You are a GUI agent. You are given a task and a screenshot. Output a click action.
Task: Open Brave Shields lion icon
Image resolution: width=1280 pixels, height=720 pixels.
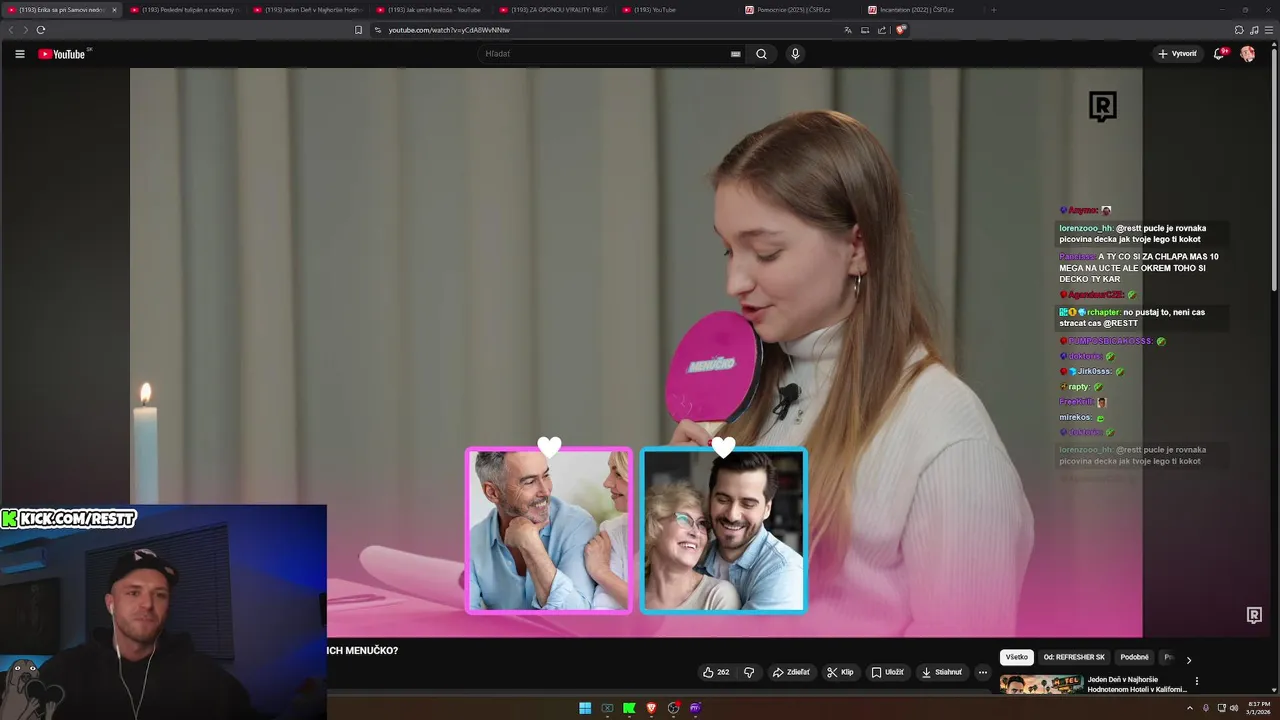[901, 30]
